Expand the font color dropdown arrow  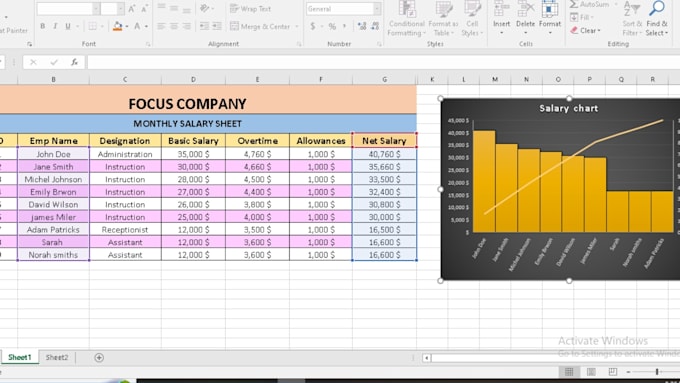147,26
